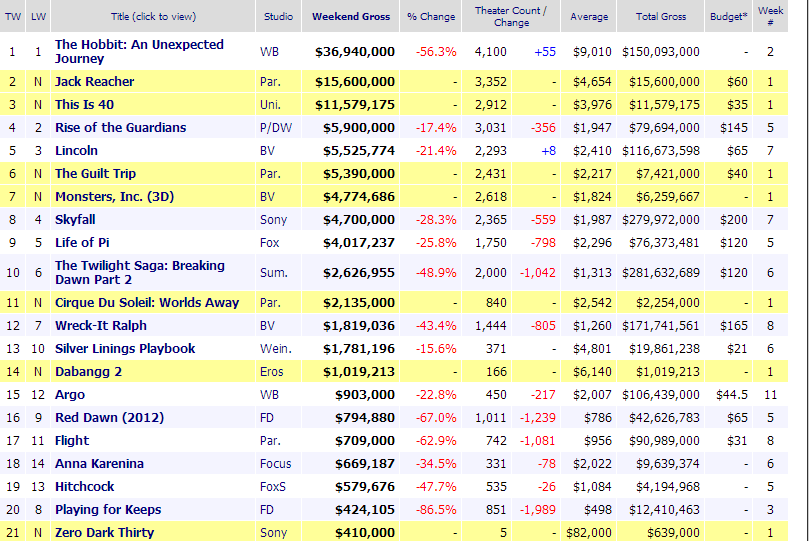Sort by Theater Count / Change header
The width and height of the screenshot is (809, 541).
coord(511,17)
